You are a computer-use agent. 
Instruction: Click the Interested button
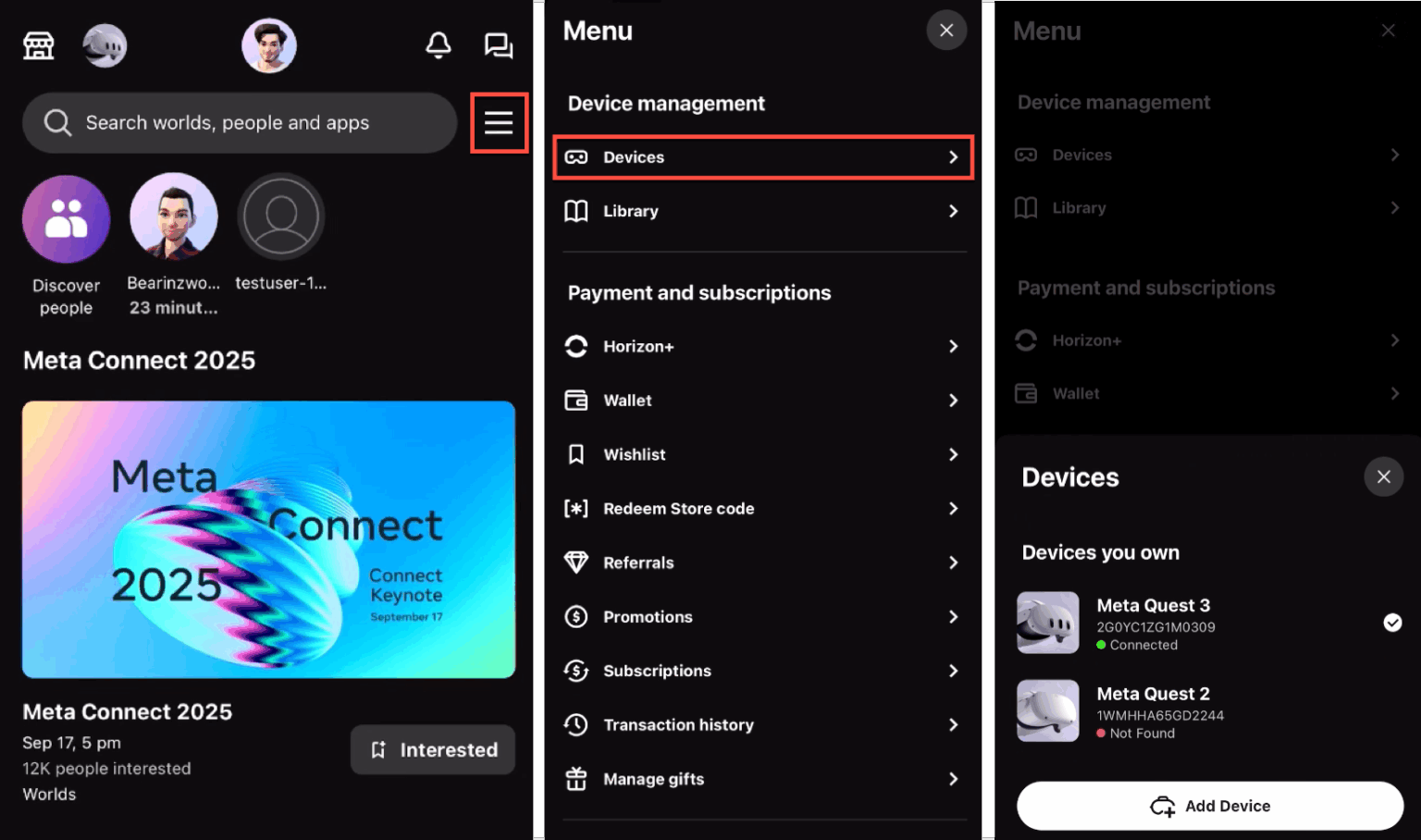pos(432,749)
